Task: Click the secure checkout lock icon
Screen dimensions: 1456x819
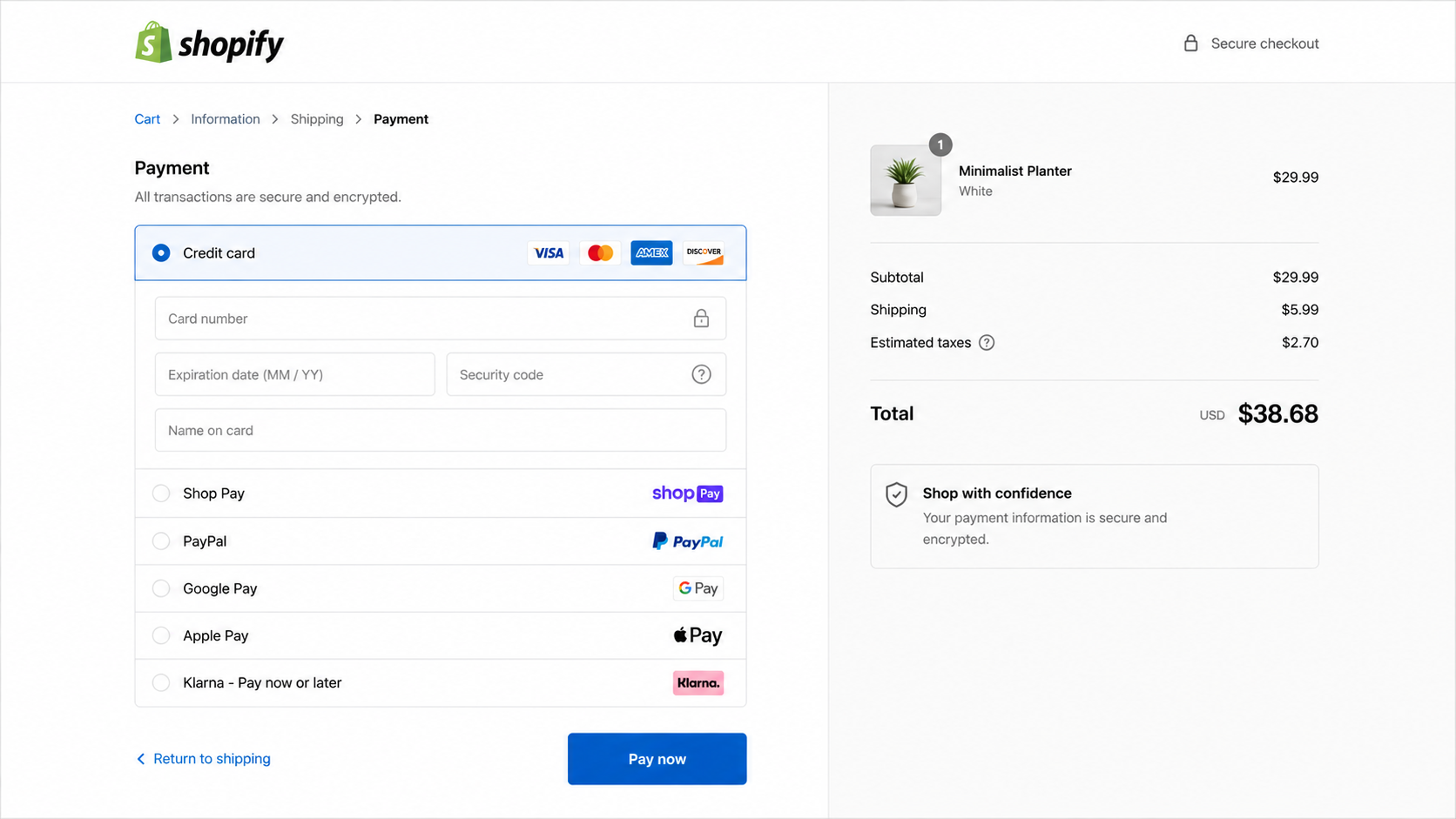Action: [x=1190, y=44]
